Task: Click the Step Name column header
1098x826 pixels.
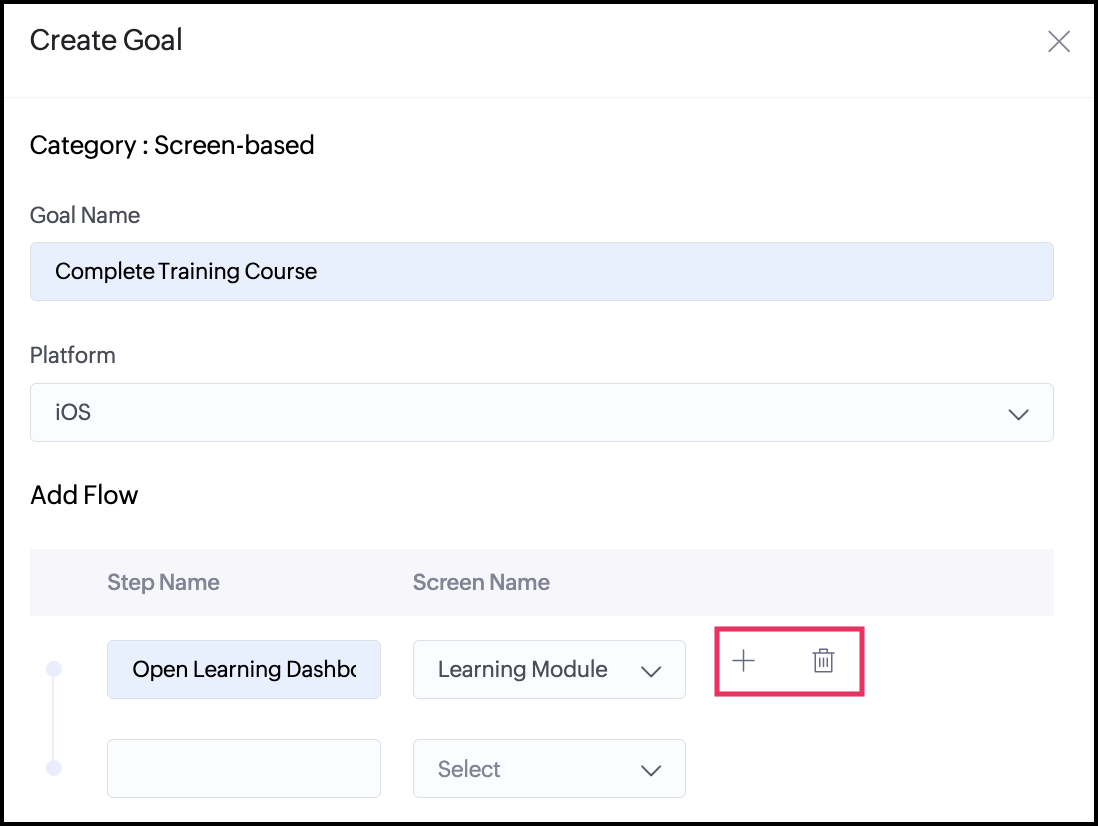Action: pyautogui.click(x=163, y=582)
